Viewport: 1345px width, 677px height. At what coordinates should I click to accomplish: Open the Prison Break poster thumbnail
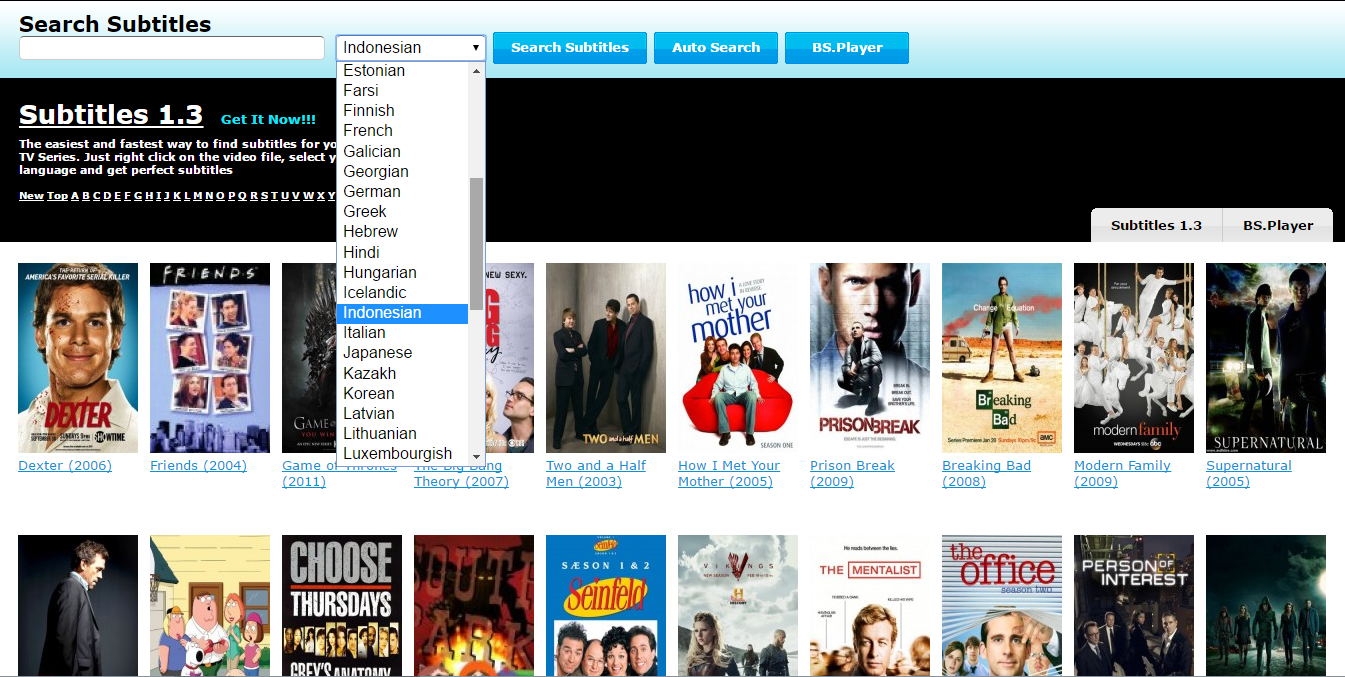click(870, 358)
